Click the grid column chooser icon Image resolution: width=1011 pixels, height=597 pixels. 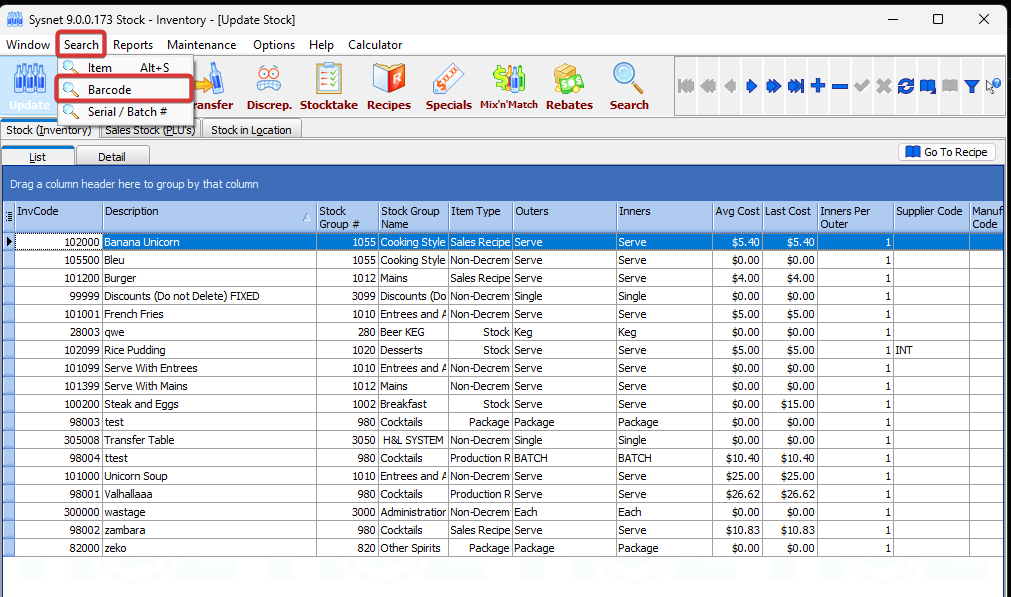point(9,217)
